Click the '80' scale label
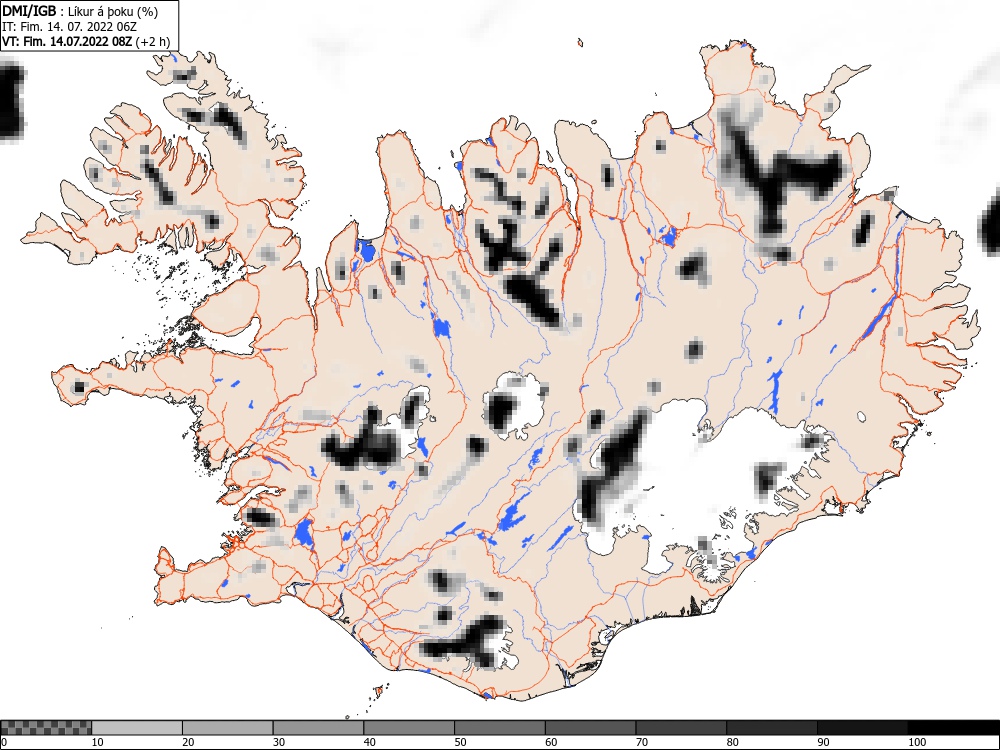Image resolution: width=1000 pixels, height=750 pixels. point(732,742)
